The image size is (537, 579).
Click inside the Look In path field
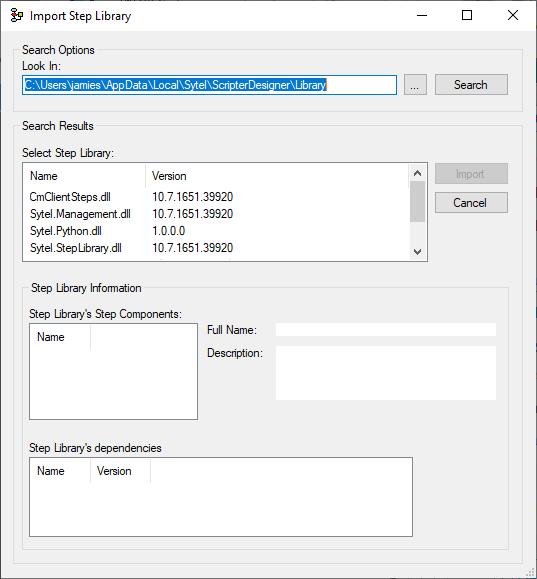209,85
